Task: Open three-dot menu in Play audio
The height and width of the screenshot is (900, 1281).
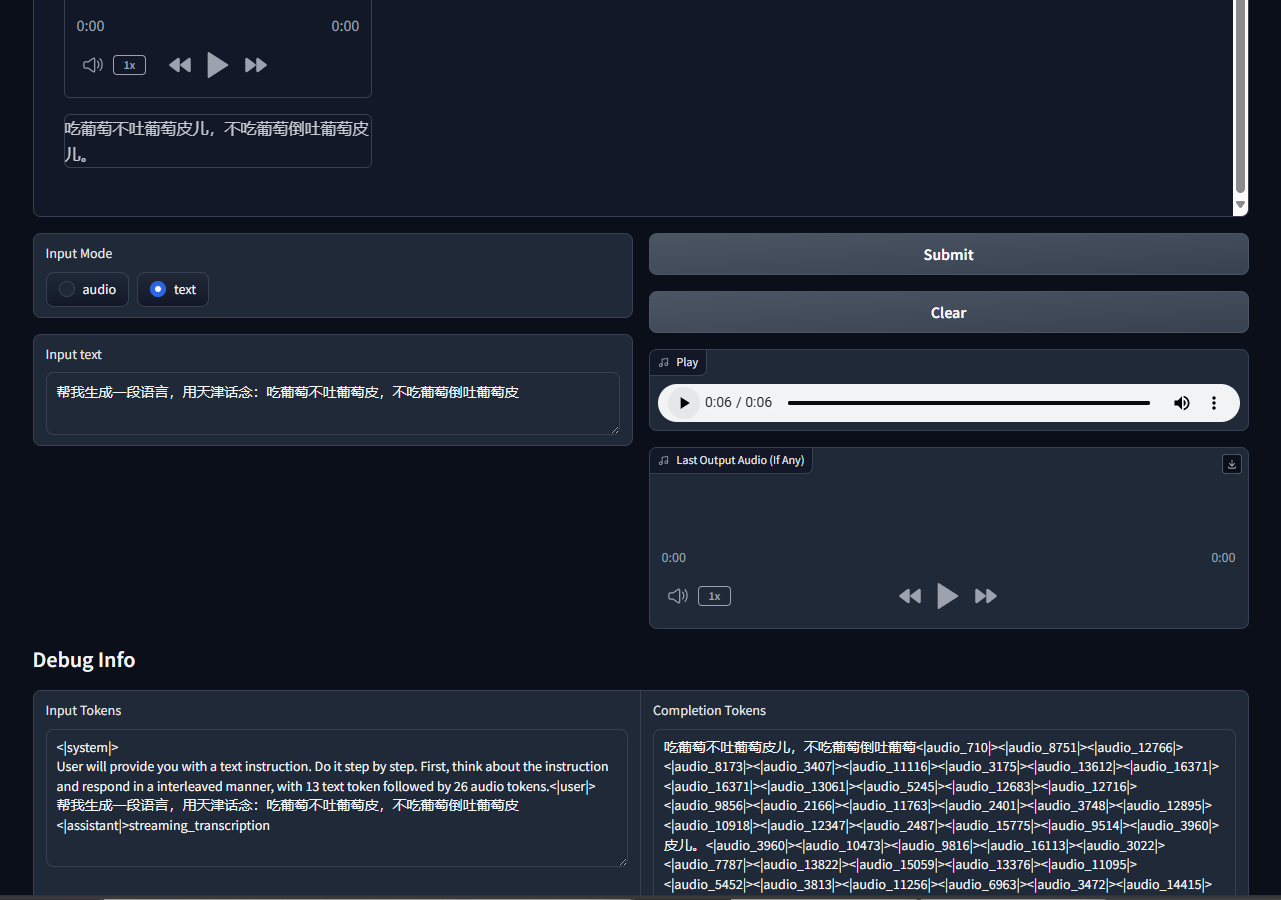Action: 1214,403
